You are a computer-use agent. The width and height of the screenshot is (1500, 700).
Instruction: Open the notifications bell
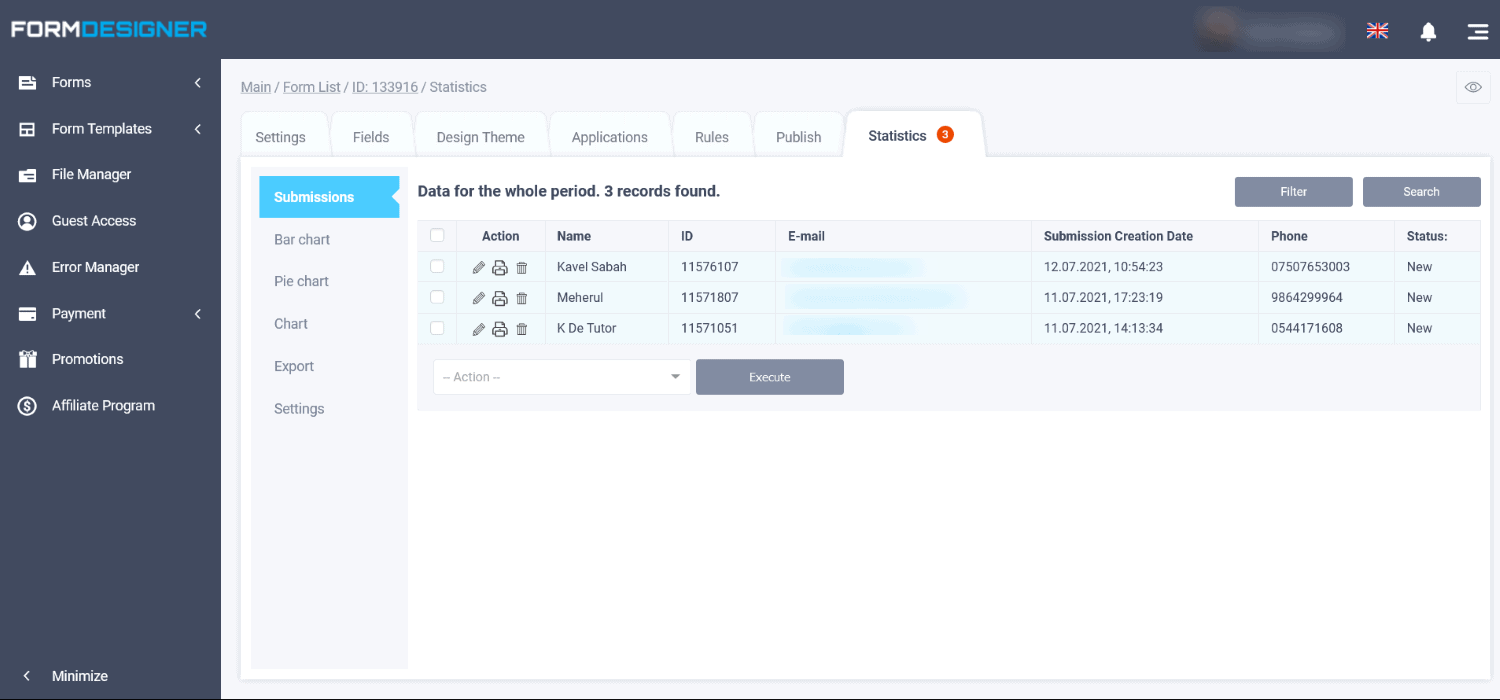(x=1428, y=31)
